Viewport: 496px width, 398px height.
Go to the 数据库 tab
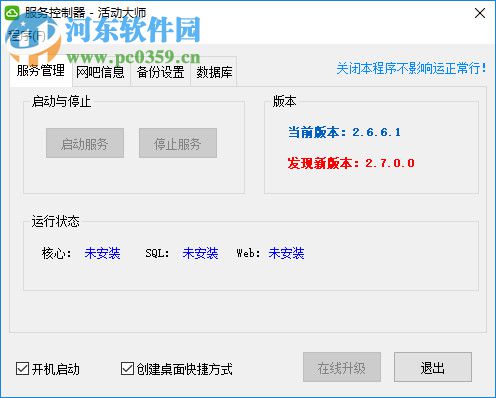[214, 72]
